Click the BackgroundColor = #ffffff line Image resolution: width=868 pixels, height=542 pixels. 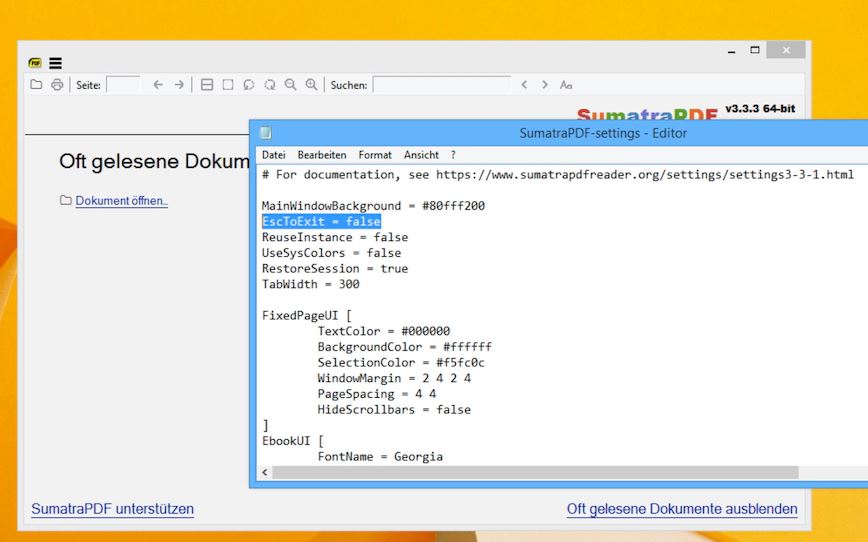pyautogui.click(x=405, y=347)
